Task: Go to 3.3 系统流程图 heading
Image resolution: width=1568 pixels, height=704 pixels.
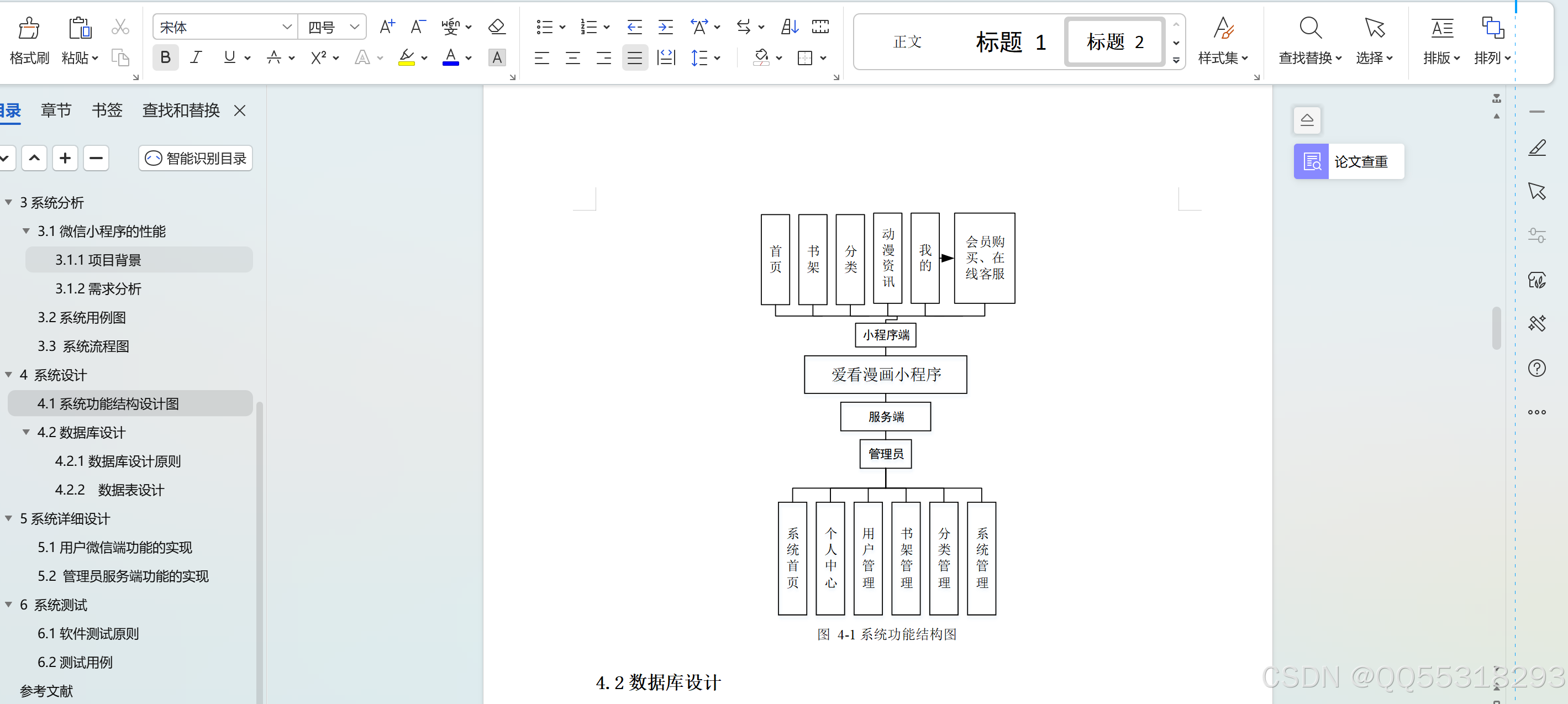Action: 83,346
